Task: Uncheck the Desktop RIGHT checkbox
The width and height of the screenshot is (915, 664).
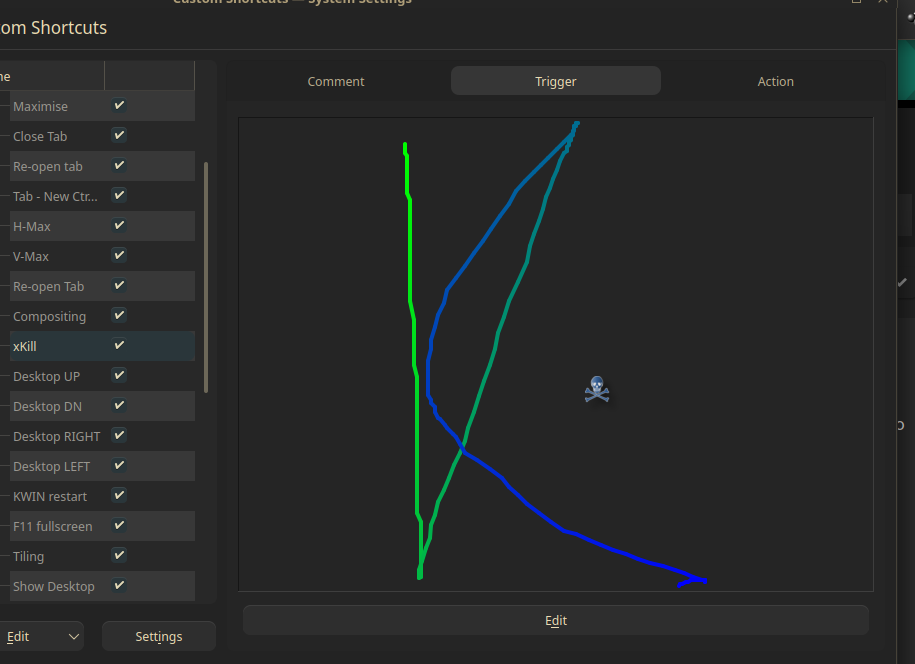Action: point(119,435)
